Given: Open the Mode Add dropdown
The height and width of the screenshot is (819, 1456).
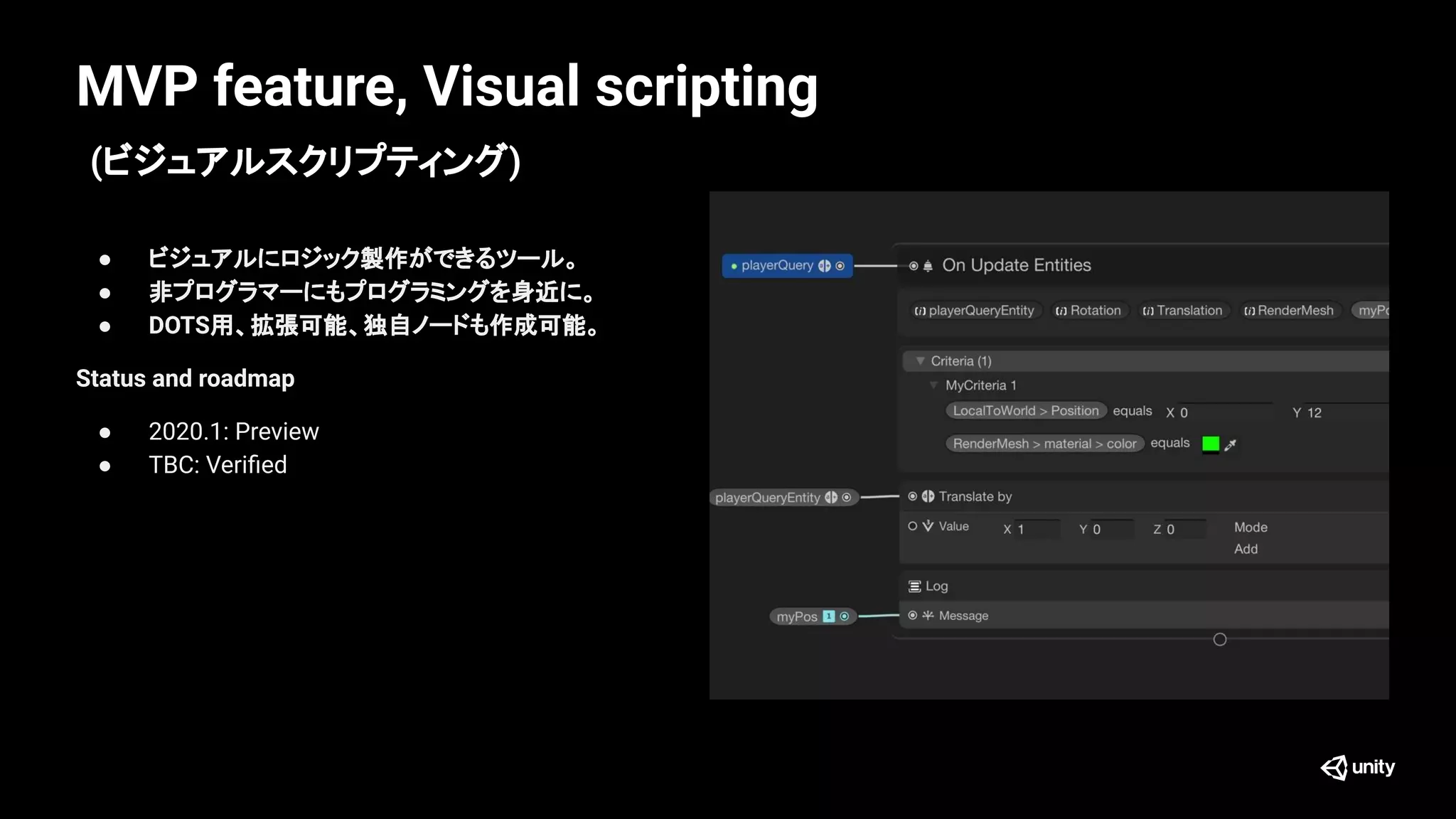Looking at the screenshot, I should point(1246,549).
